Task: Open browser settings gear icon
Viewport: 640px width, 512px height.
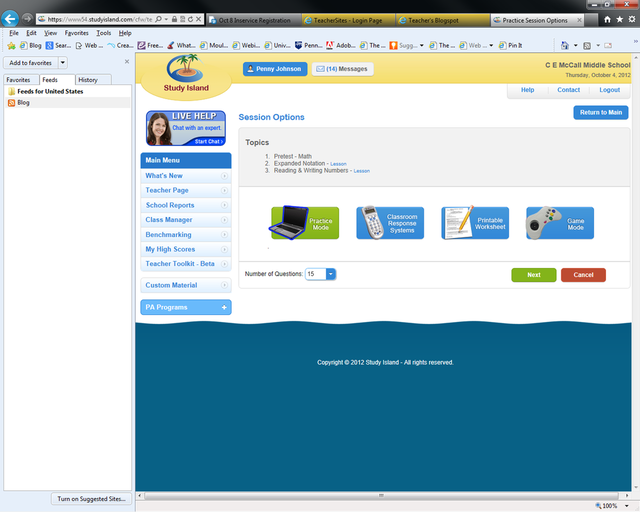Action: point(632,19)
